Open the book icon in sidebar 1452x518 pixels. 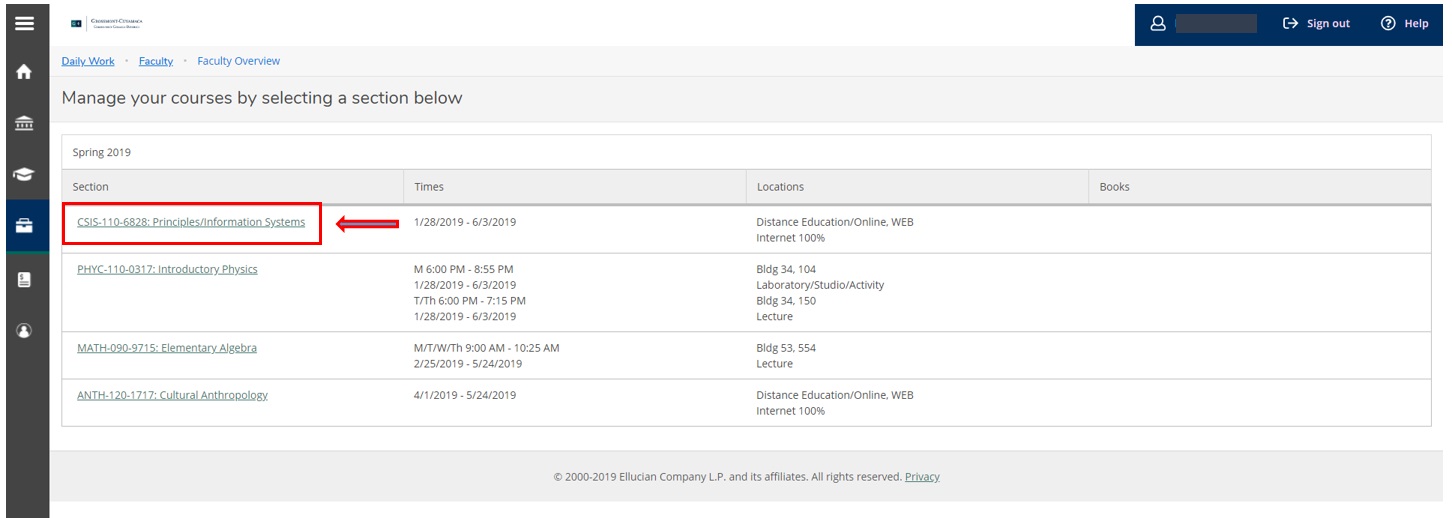click(24, 280)
